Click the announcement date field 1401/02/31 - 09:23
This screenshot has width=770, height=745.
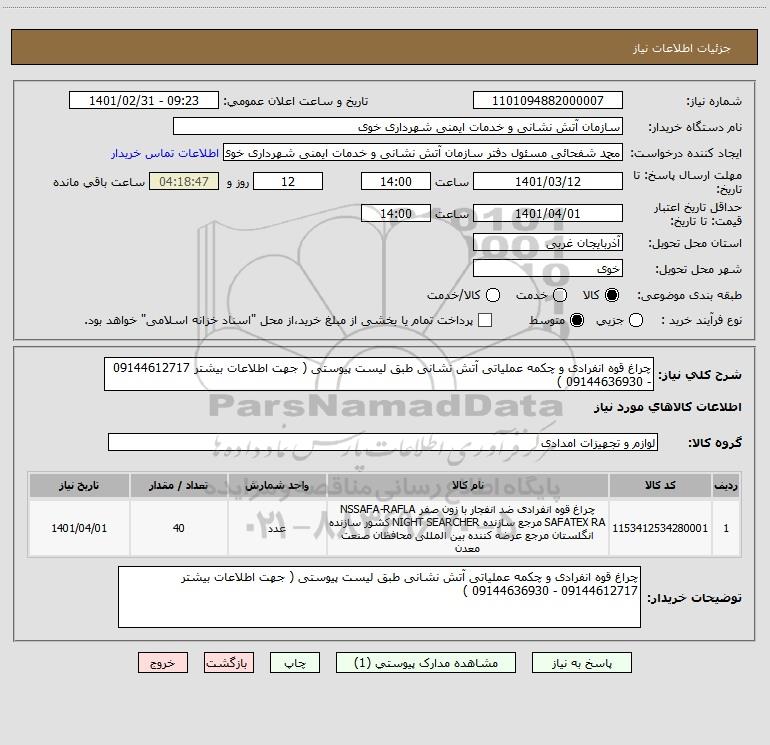click(143, 100)
